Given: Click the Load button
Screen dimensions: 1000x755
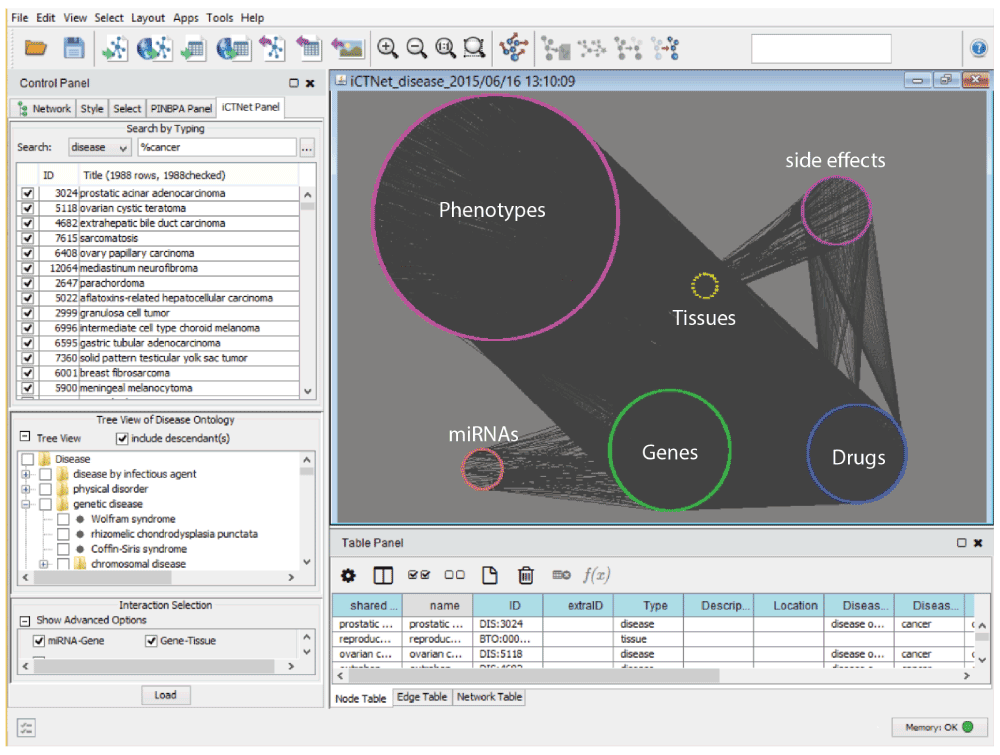Looking at the screenshot, I should tap(165, 695).
